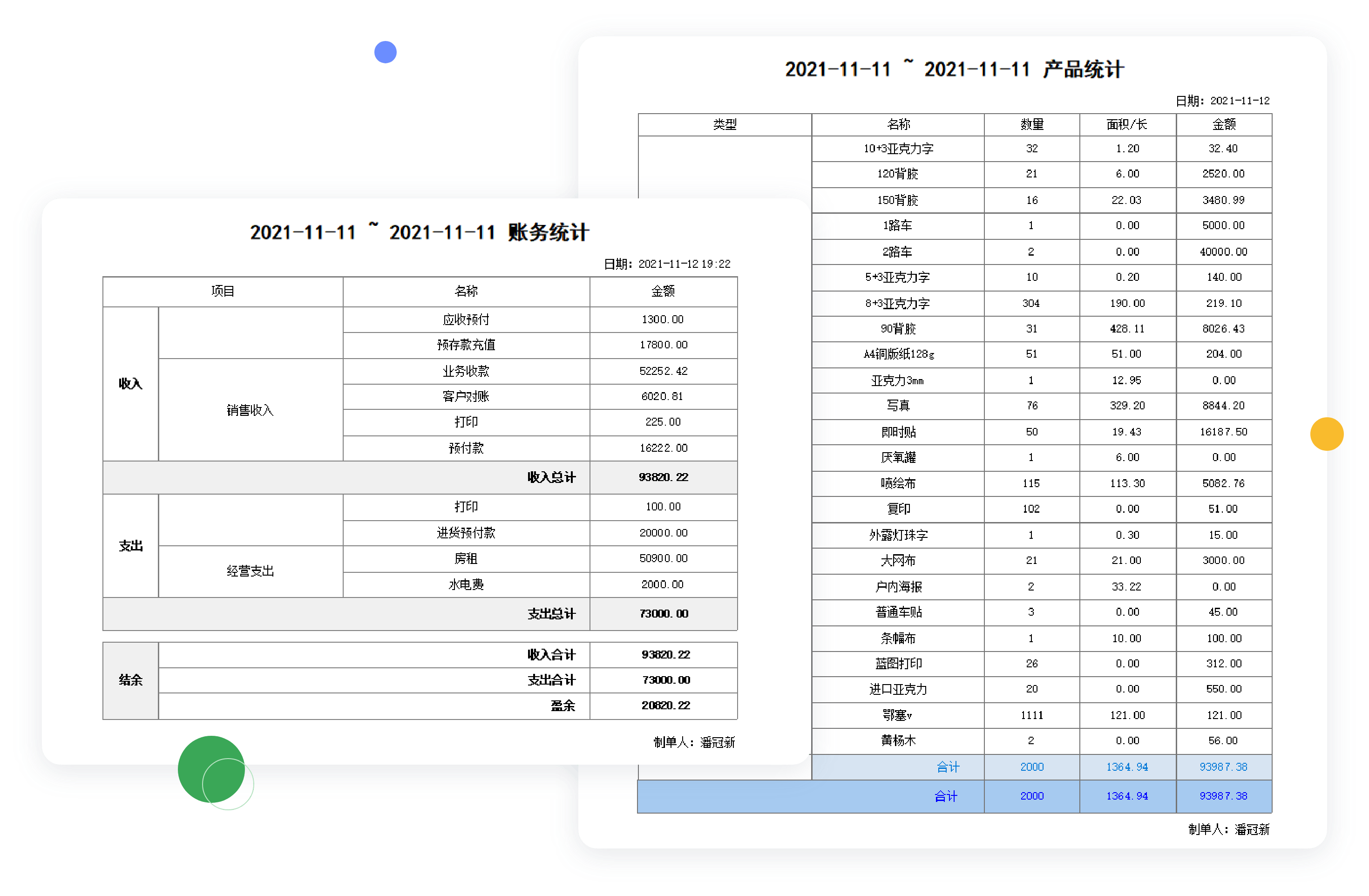The image size is (1369, 896).
Task: Click the 1路车 product name
Action: click(898, 225)
